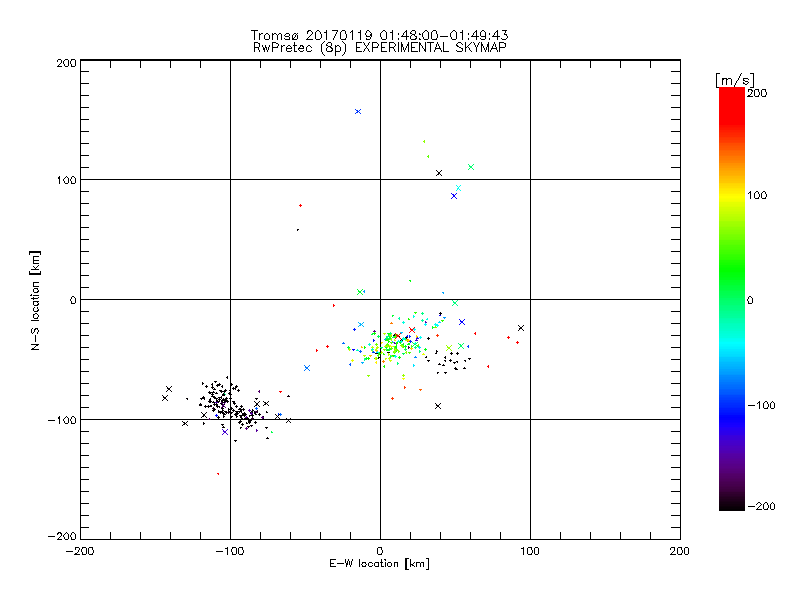Click the isolated red dot near 78 km north
The height and width of the screenshot is (600, 800).
[301, 206]
